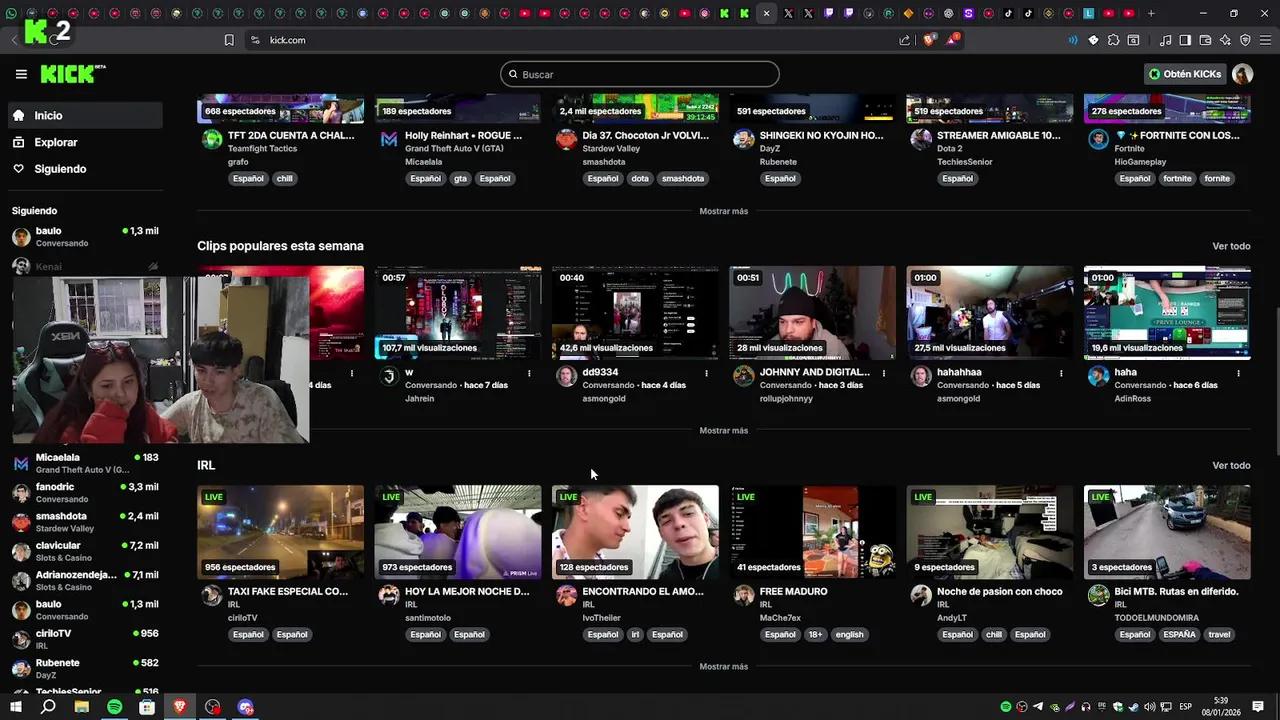Open TAXI FAKE ESPECIAL stream thumbnail
The height and width of the screenshot is (720, 1280).
280,532
